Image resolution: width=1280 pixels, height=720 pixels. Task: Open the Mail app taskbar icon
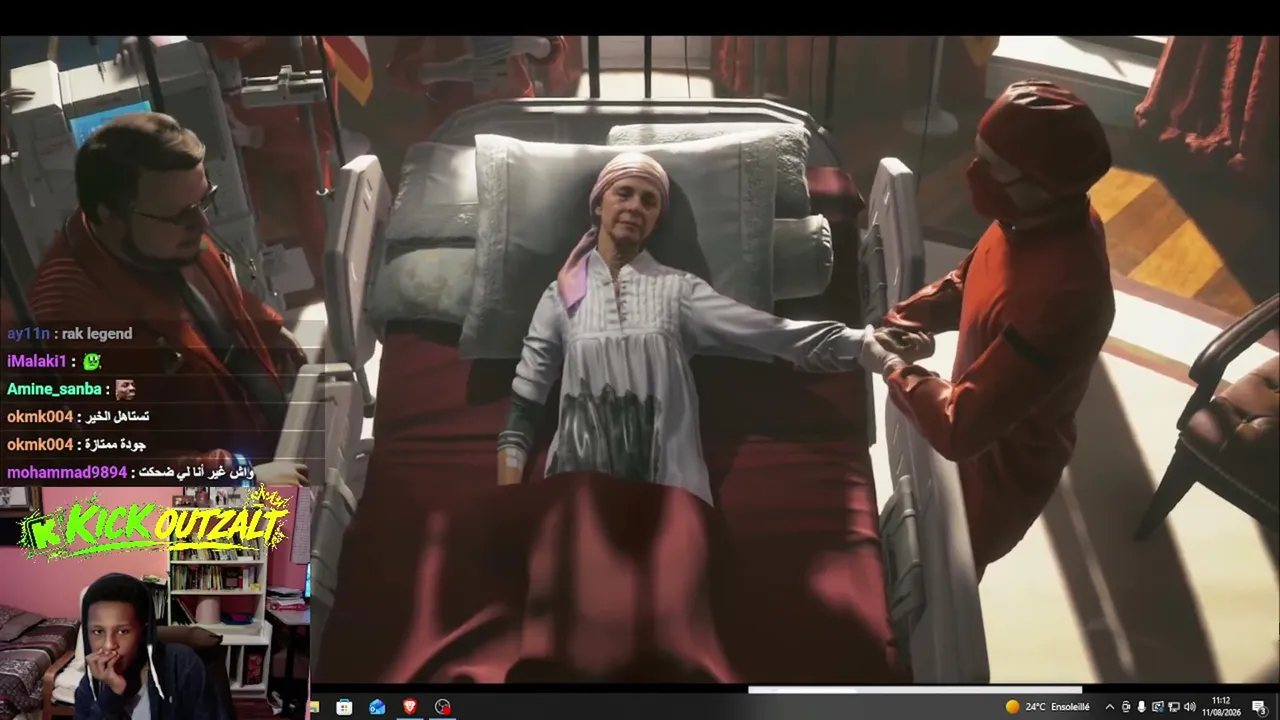pyautogui.click(x=377, y=707)
